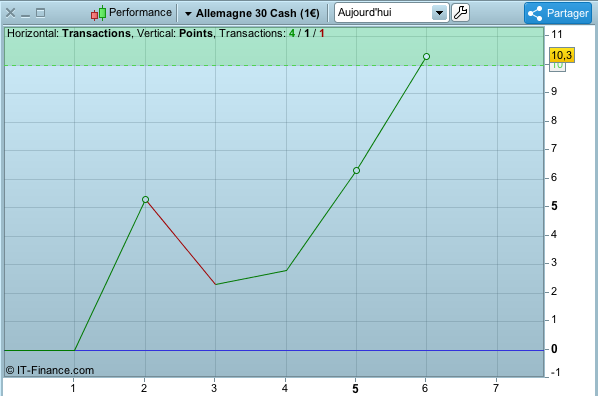Click the Vertical: Points label

(175, 34)
